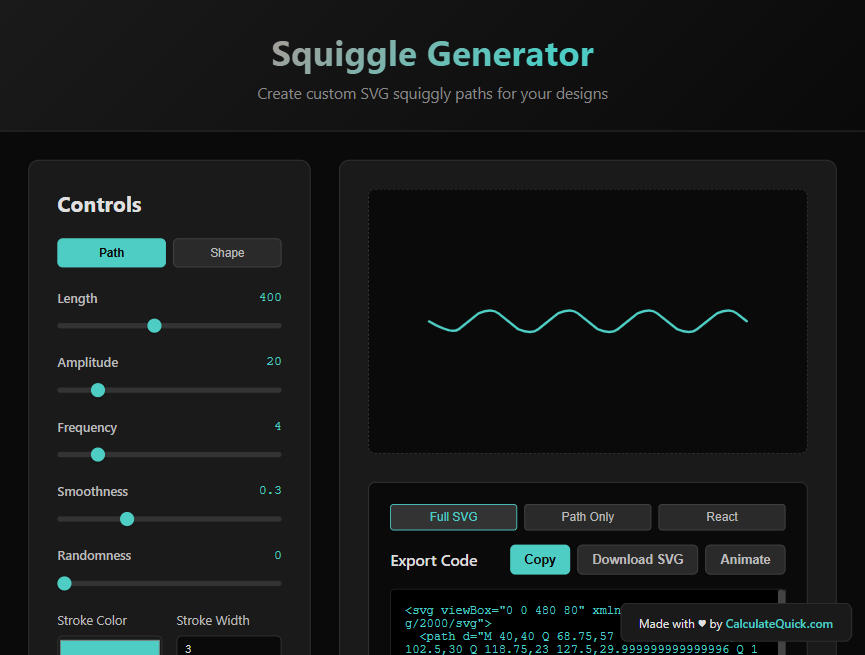Image resolution: width=865 pixels, height=655 pixels.
Task: Click the Length slider handle
Action: point(154,326)
